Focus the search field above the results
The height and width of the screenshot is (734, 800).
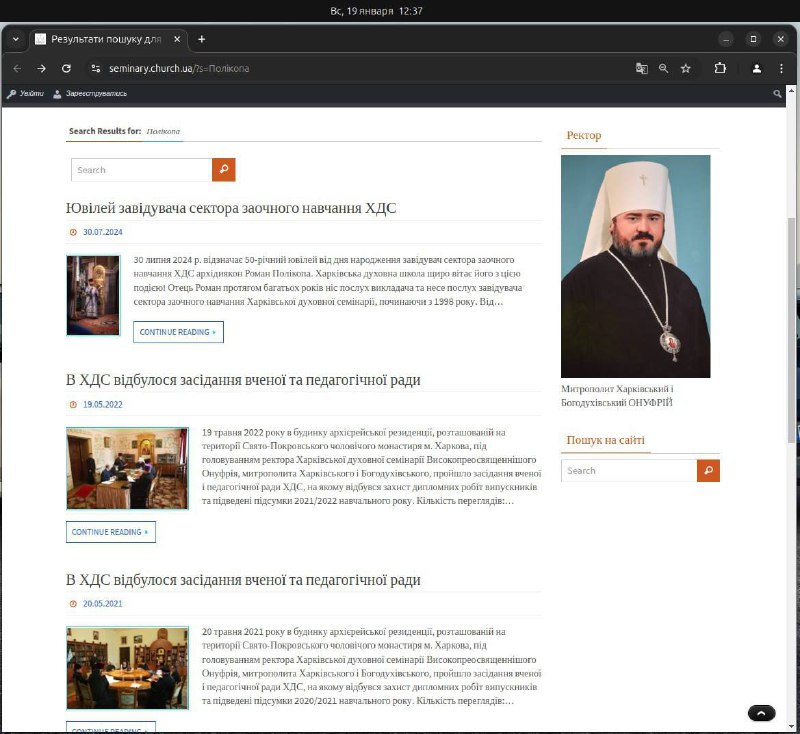pyautogui.click(x=141, y=170)
